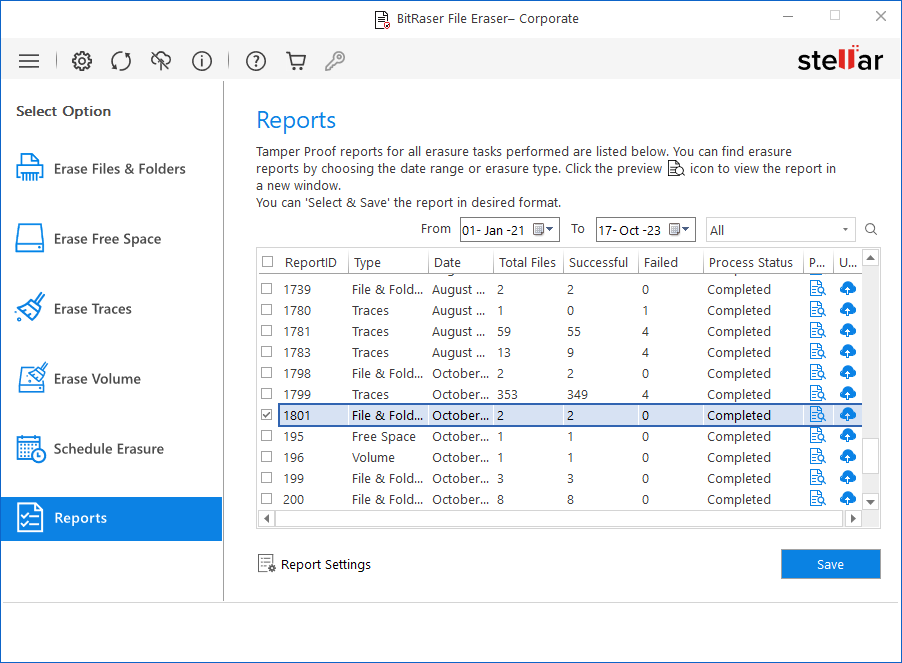This screenshot has height=663, width=902.
Task: Open Erase Volume option
Action: [x=79, y=378]
